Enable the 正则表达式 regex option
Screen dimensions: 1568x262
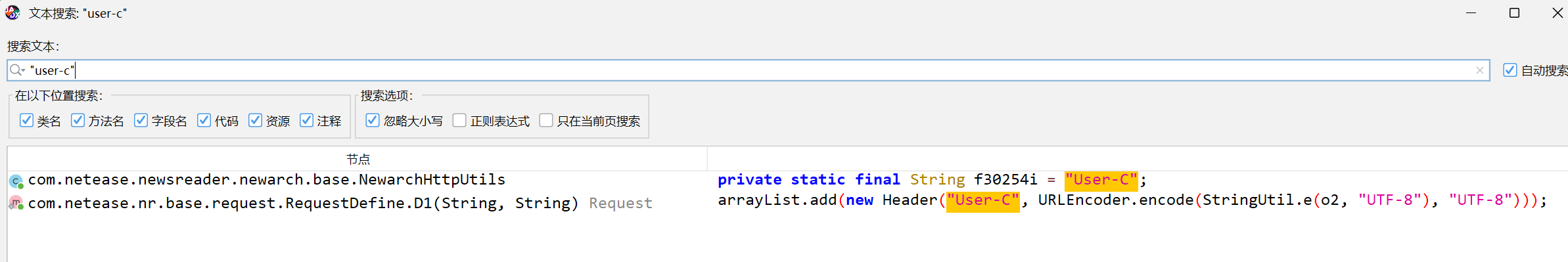(459, 120)
